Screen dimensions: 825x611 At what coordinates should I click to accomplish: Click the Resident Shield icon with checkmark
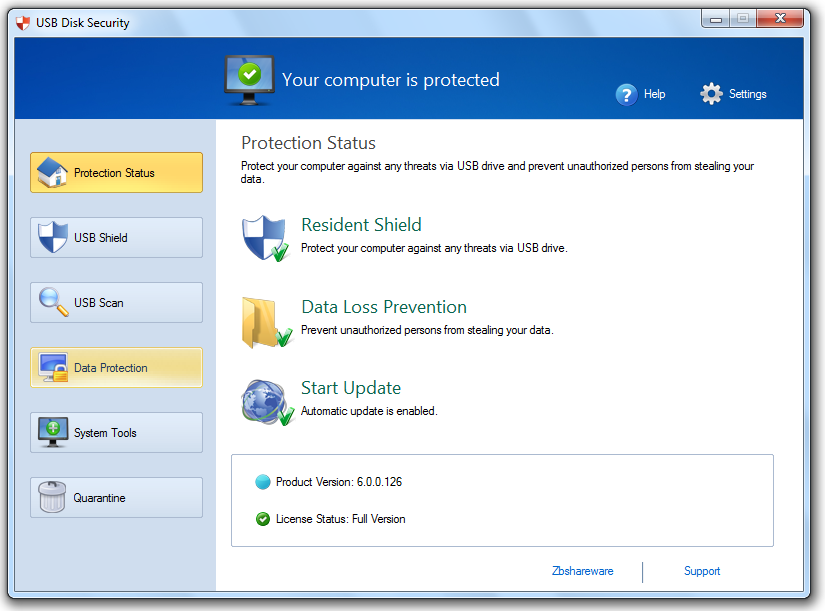coord(265,238)
